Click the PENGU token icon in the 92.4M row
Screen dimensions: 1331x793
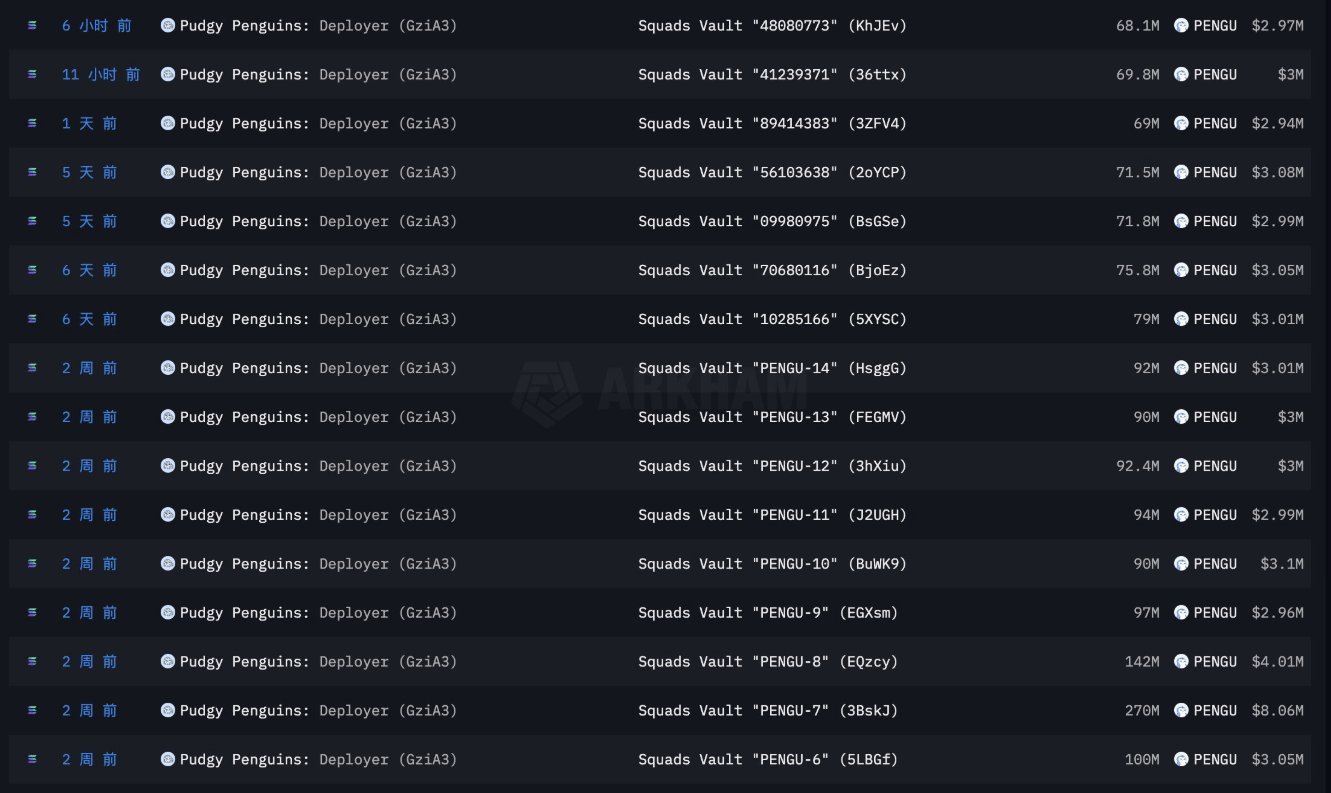[x=1181, y=466]
